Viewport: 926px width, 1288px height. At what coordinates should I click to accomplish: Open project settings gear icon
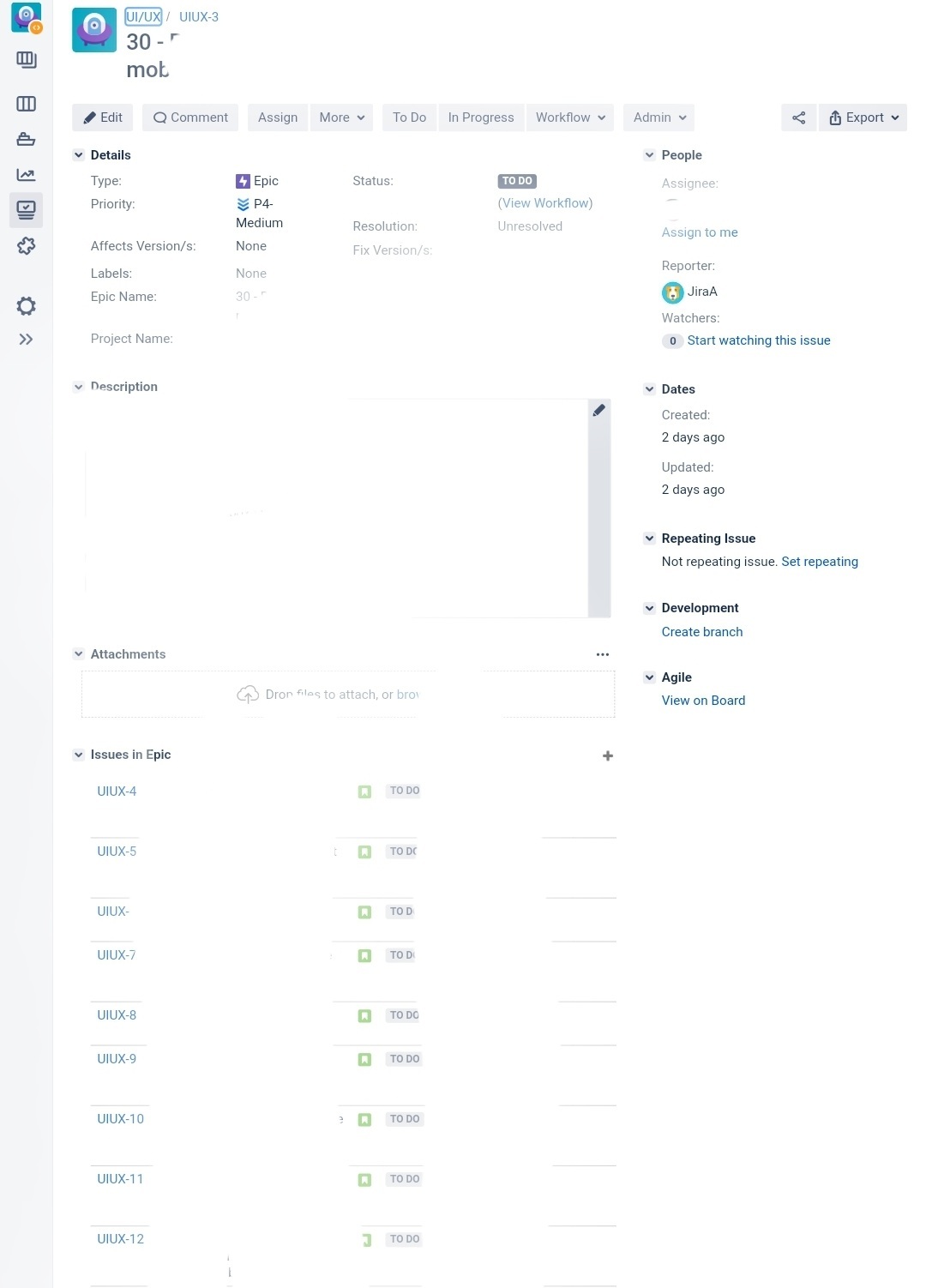(x=27, y=306)
